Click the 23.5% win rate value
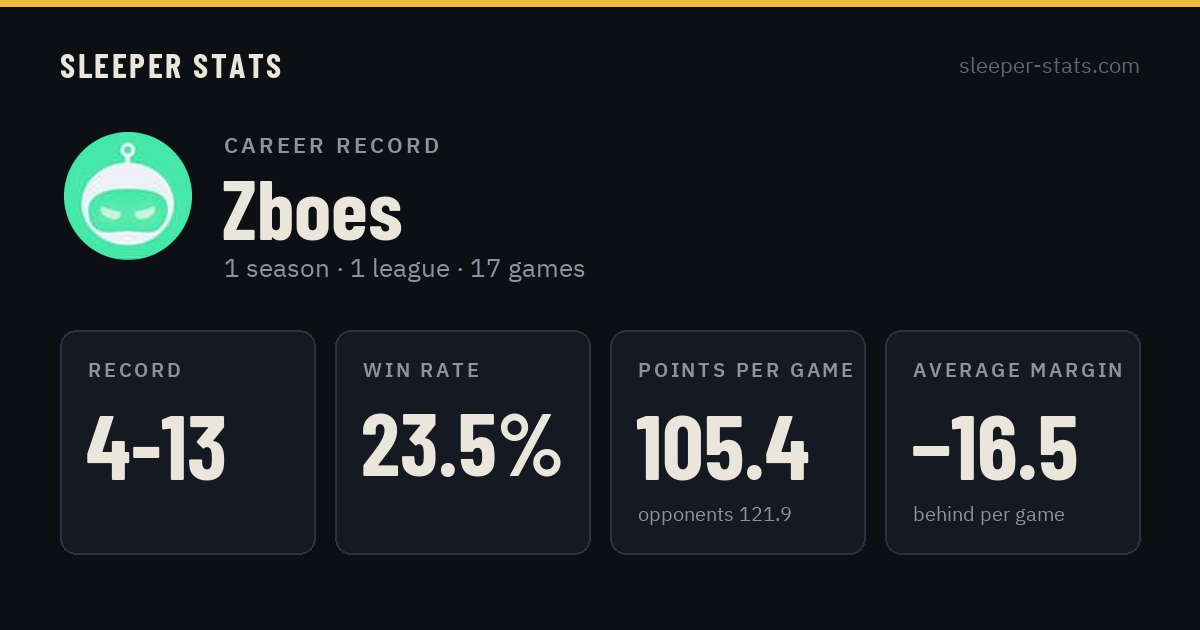The height and width of the screenshot is (630, 1200). 461,445
